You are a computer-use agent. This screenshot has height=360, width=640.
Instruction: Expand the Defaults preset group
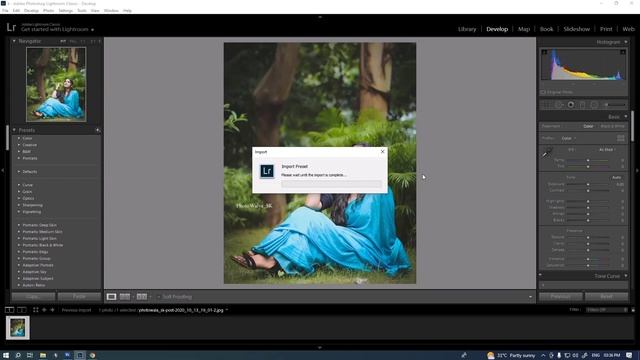point(19,172)
